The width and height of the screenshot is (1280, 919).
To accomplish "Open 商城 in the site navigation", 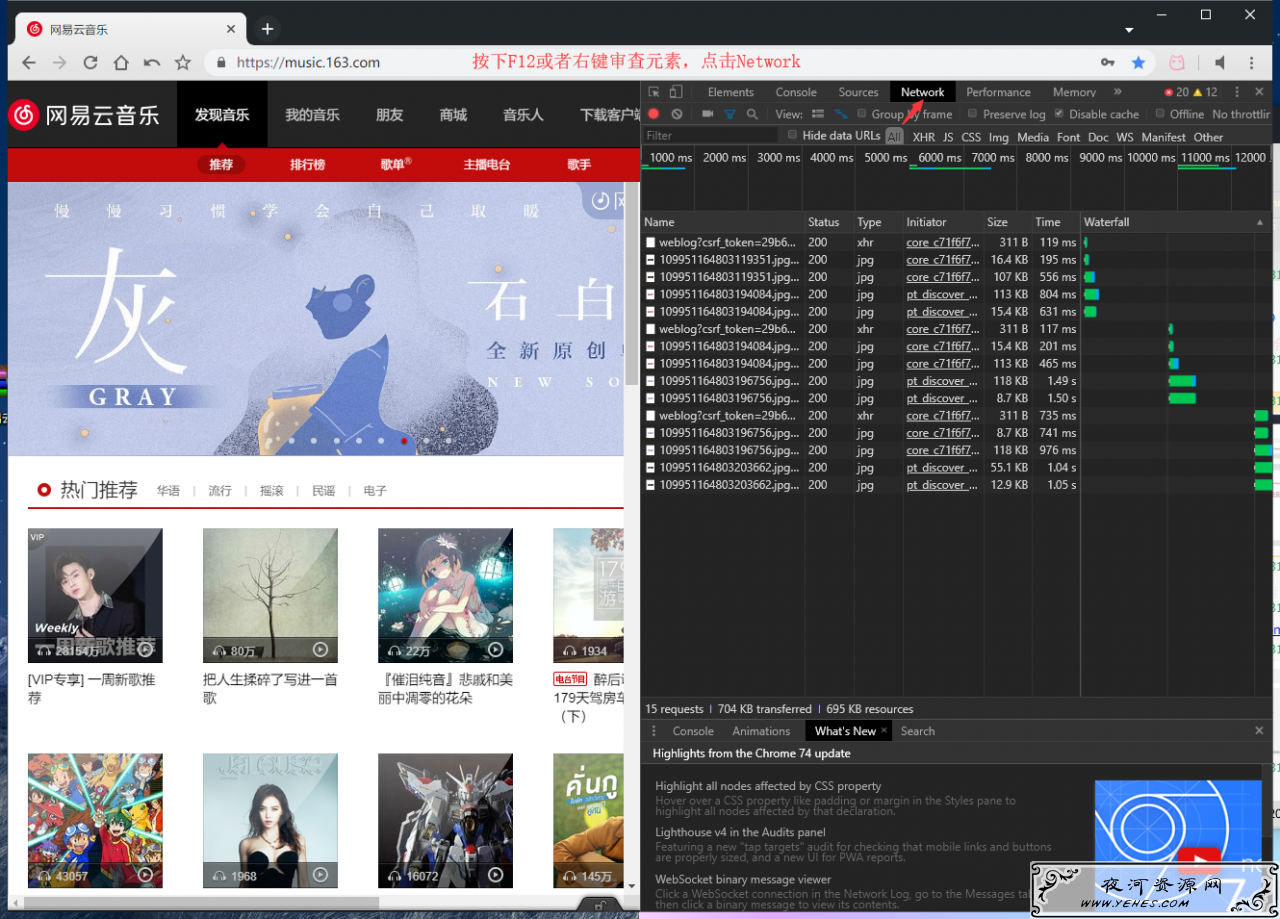I will (x=453, y=115).
